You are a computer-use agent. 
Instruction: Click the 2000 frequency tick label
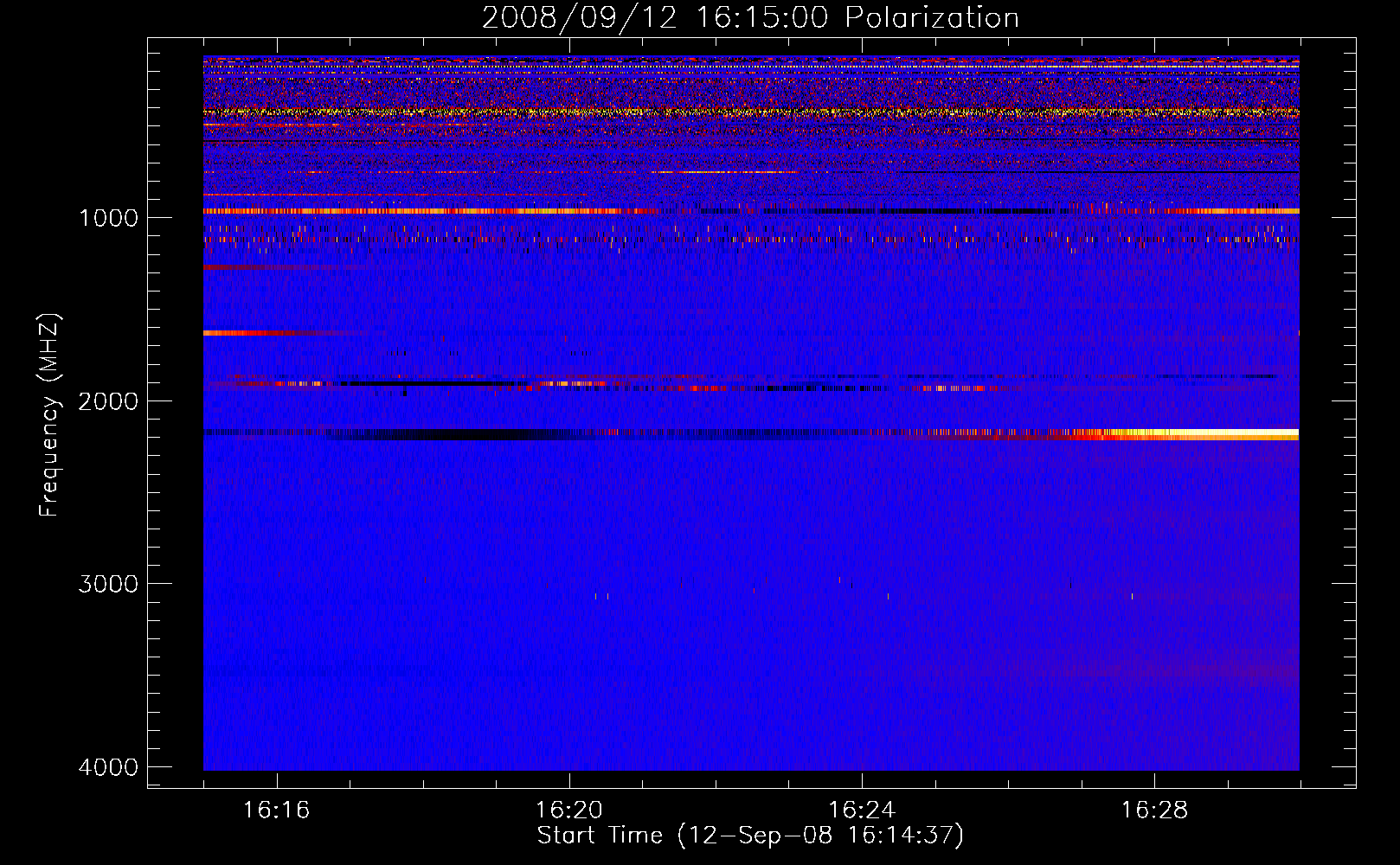108,401
